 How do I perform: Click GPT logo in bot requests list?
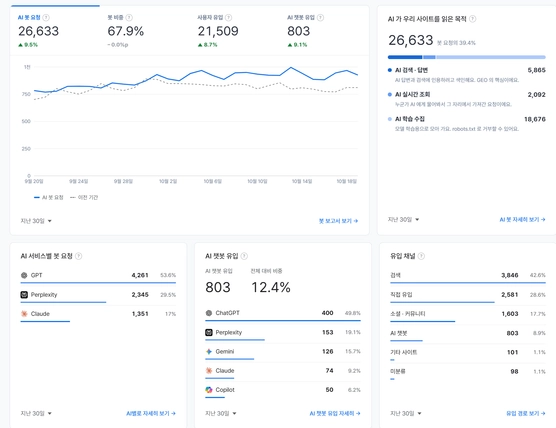(x=24, y=275)
